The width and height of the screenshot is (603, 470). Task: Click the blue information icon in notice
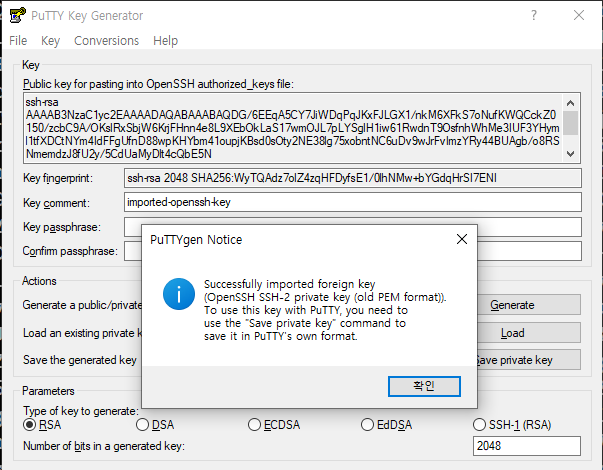pos(179,294)
